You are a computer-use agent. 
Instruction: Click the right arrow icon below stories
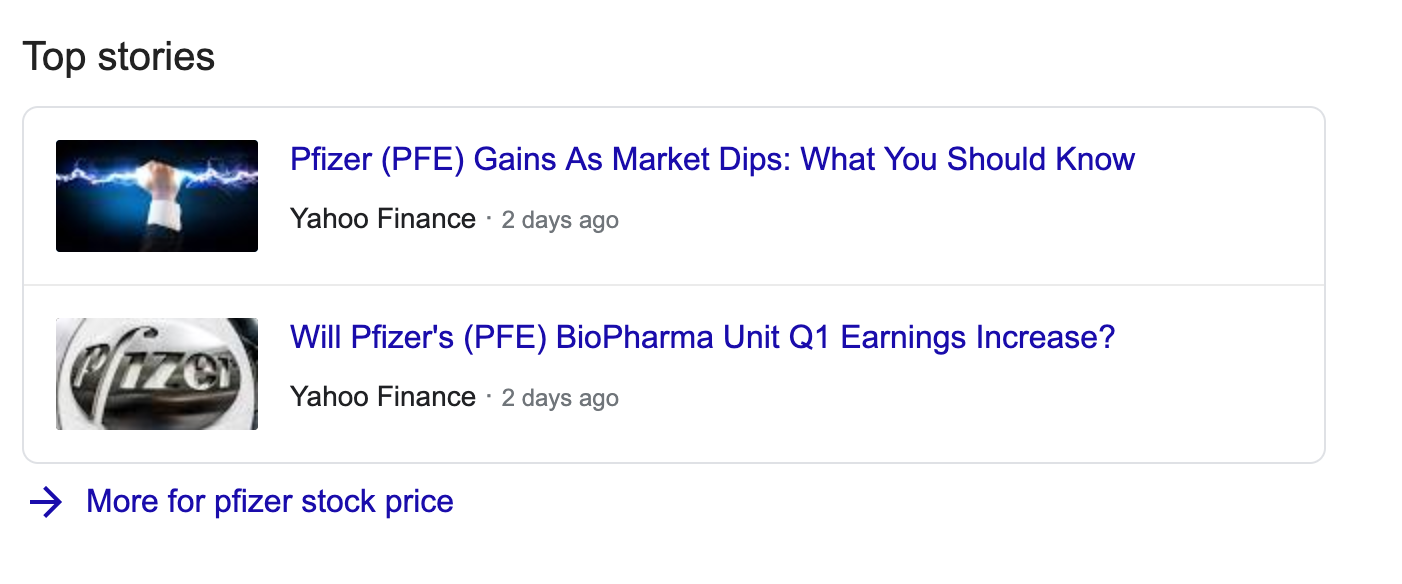coord(46,502)
